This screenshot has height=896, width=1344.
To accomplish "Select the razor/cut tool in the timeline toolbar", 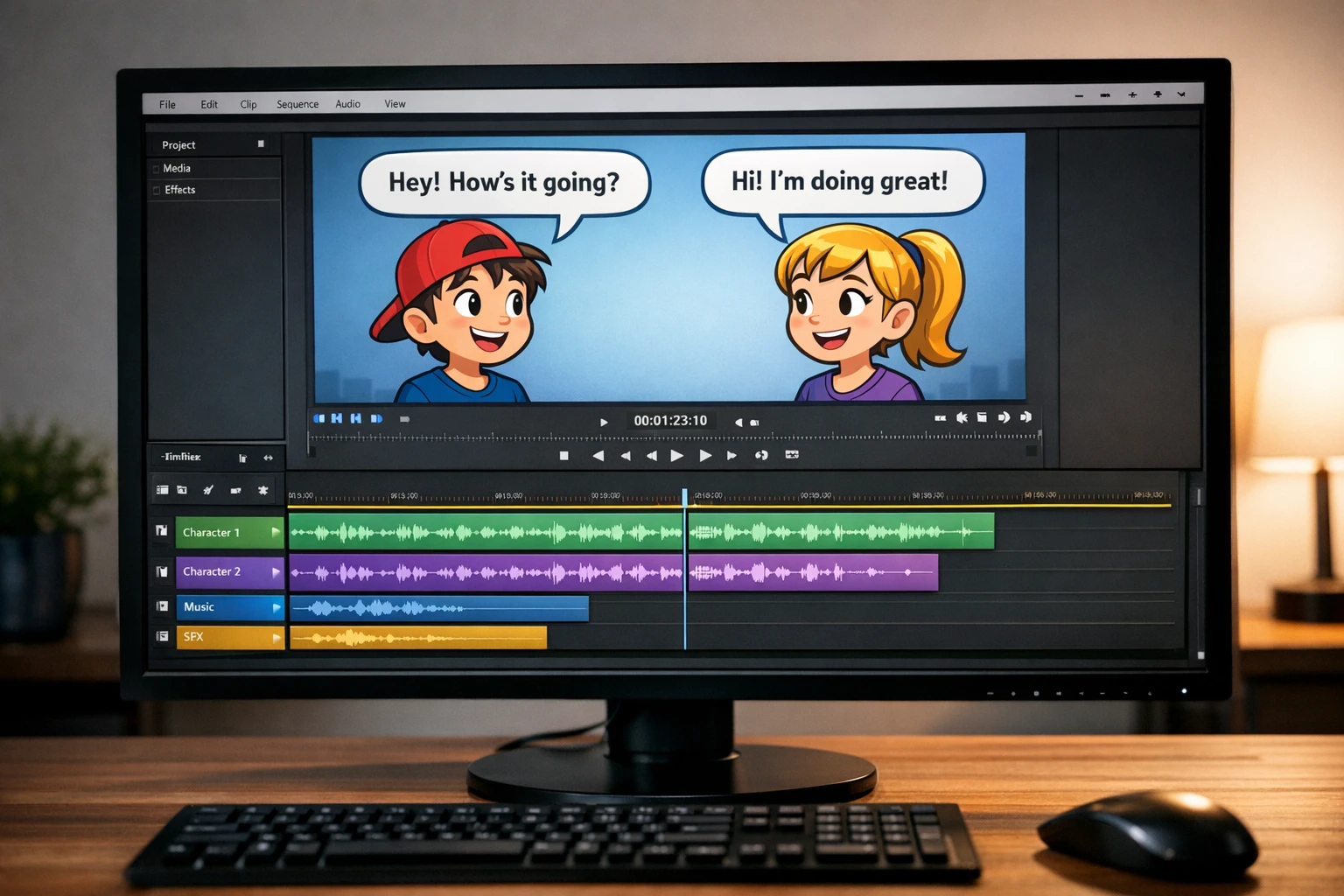I will (208, 490).
